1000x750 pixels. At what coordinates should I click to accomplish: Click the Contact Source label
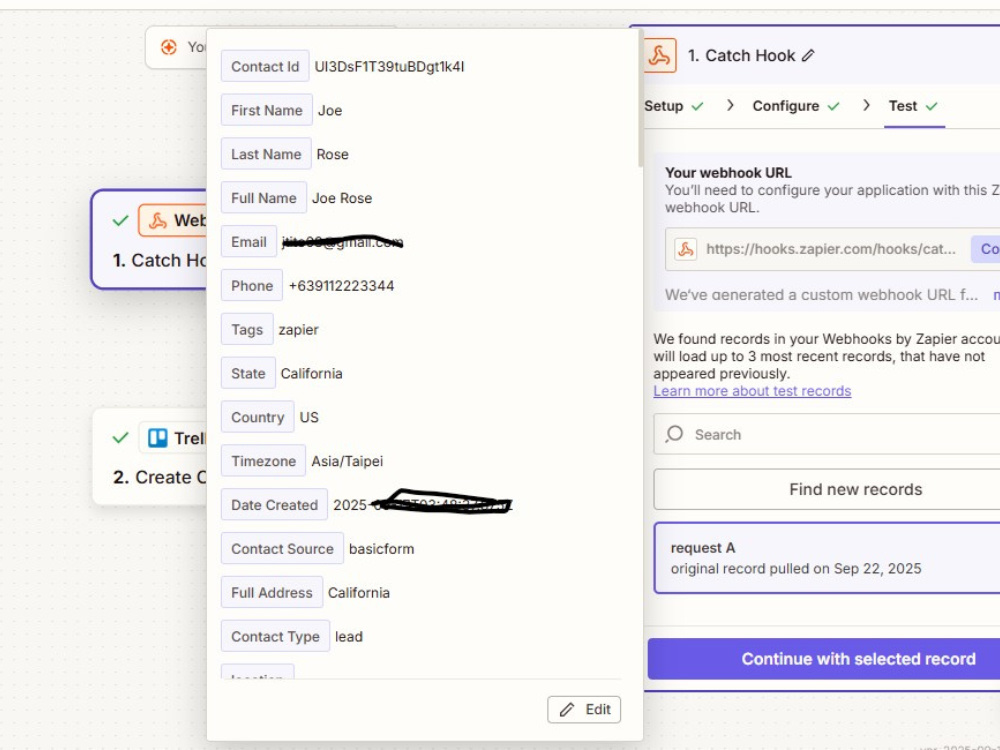[x=282, y=549]
